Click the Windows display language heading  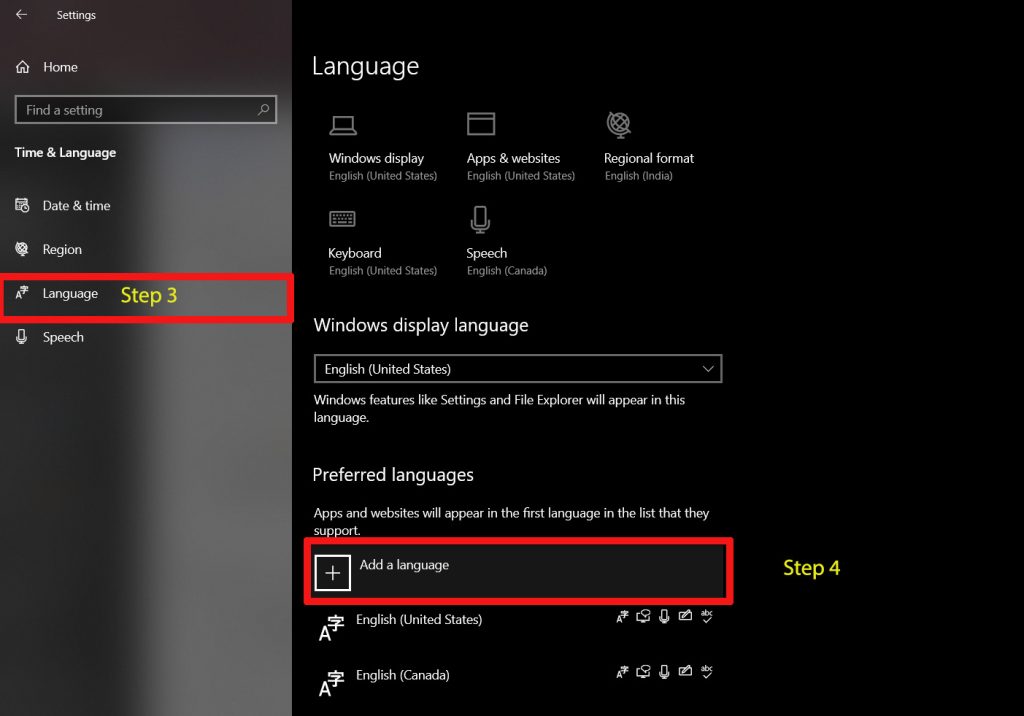(x=421, y=325)
